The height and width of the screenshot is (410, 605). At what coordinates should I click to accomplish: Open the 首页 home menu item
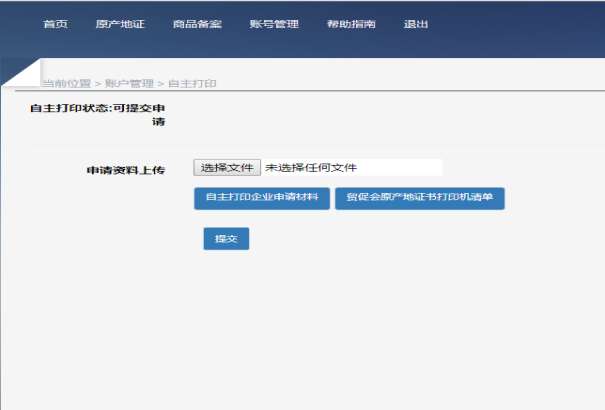[55, 24]
